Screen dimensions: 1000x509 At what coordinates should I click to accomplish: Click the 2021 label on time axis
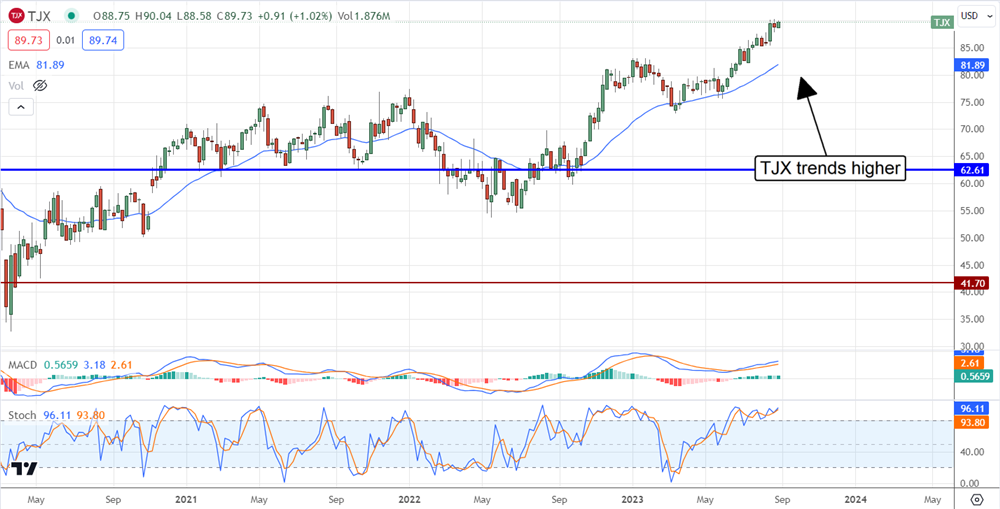[185, 499]
